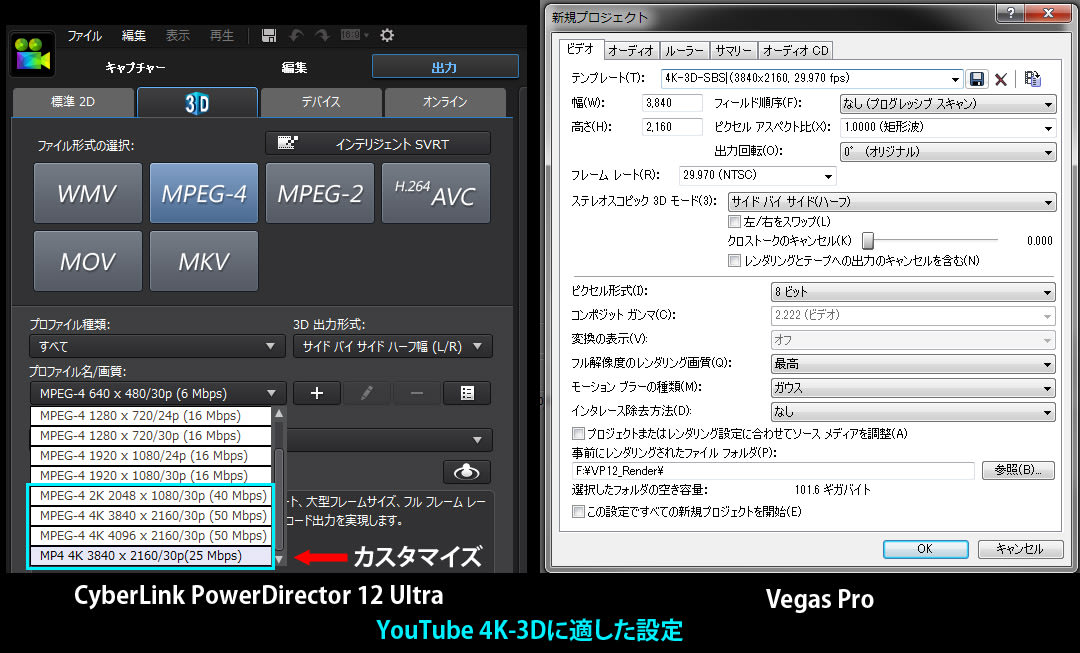
Task: Open the ピクセル形式 dropdown
Action: [913, 292]
